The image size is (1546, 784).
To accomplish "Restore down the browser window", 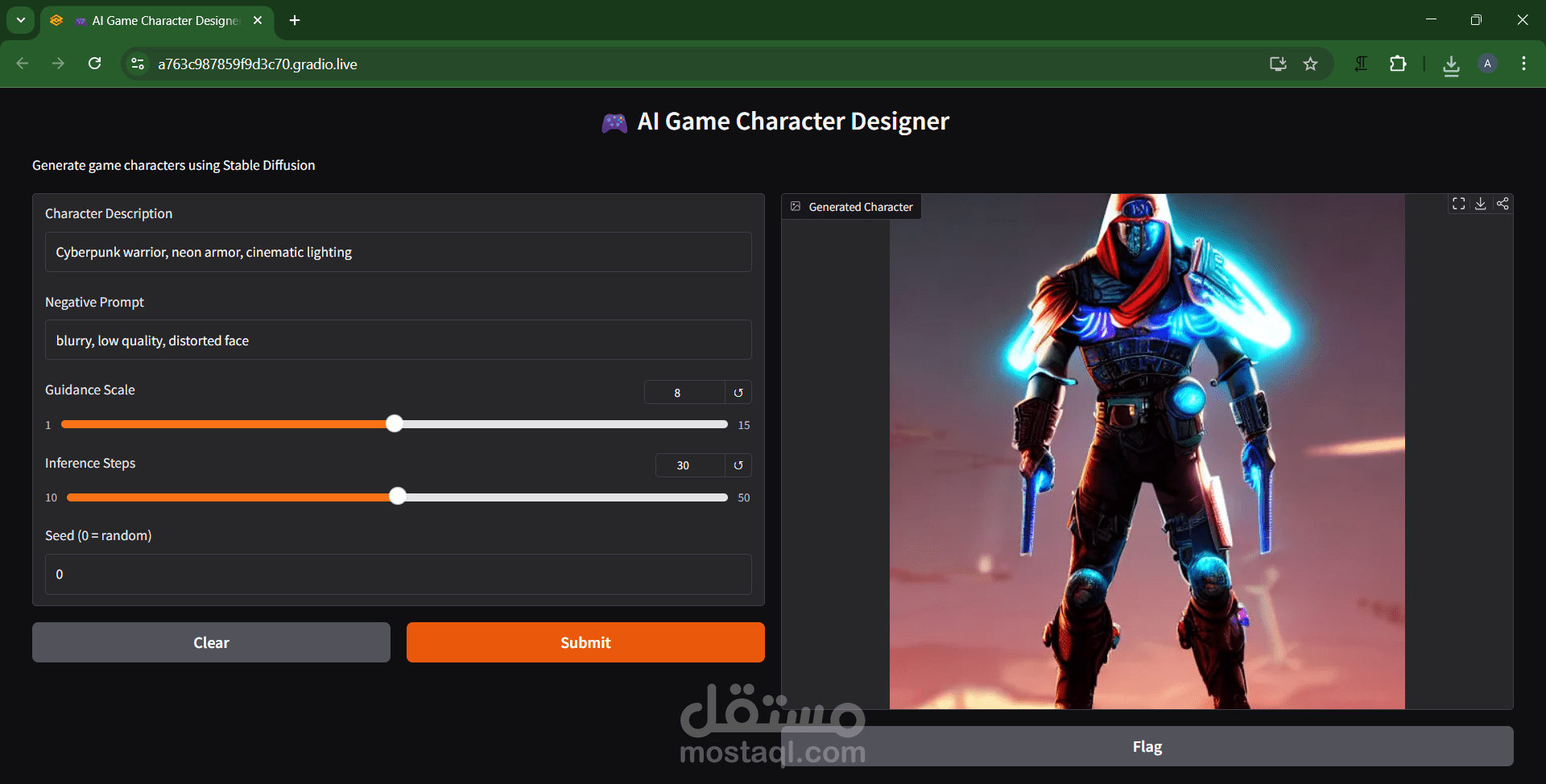I will pos(1476,19).
